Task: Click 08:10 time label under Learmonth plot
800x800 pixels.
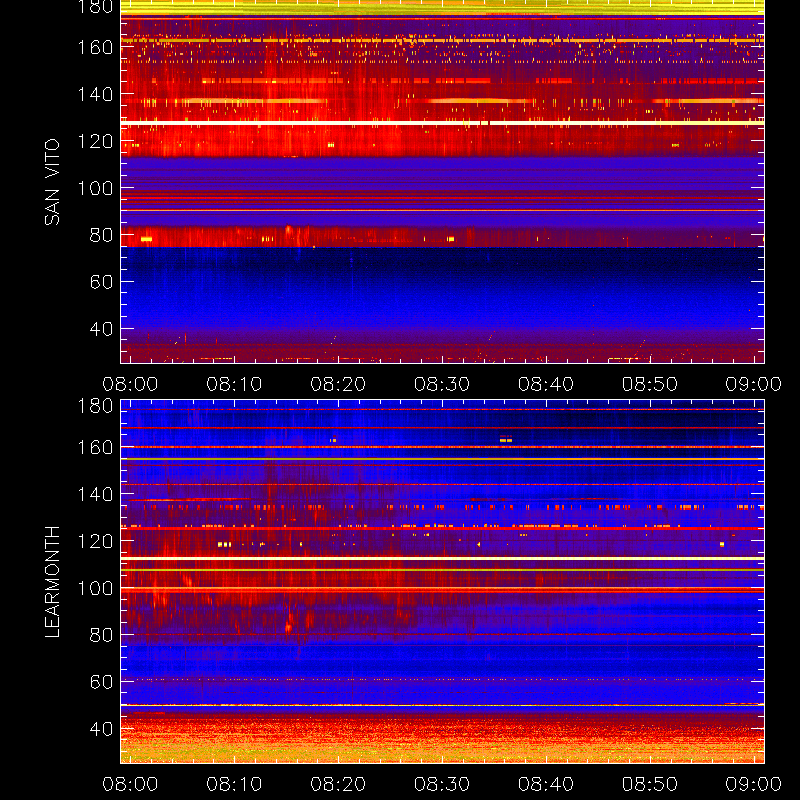Action: pos(234,784)
